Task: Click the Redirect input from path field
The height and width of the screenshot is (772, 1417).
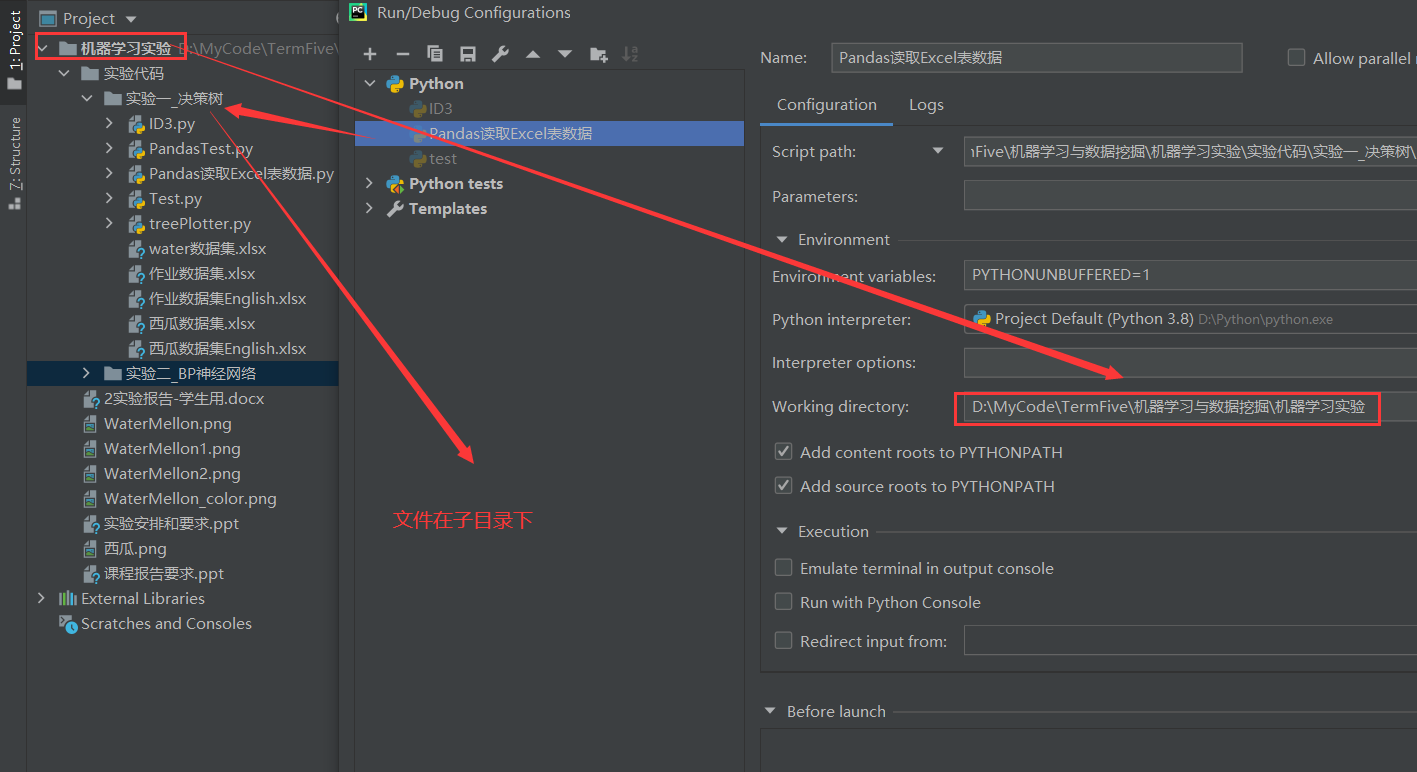Action: [1190, 641]
